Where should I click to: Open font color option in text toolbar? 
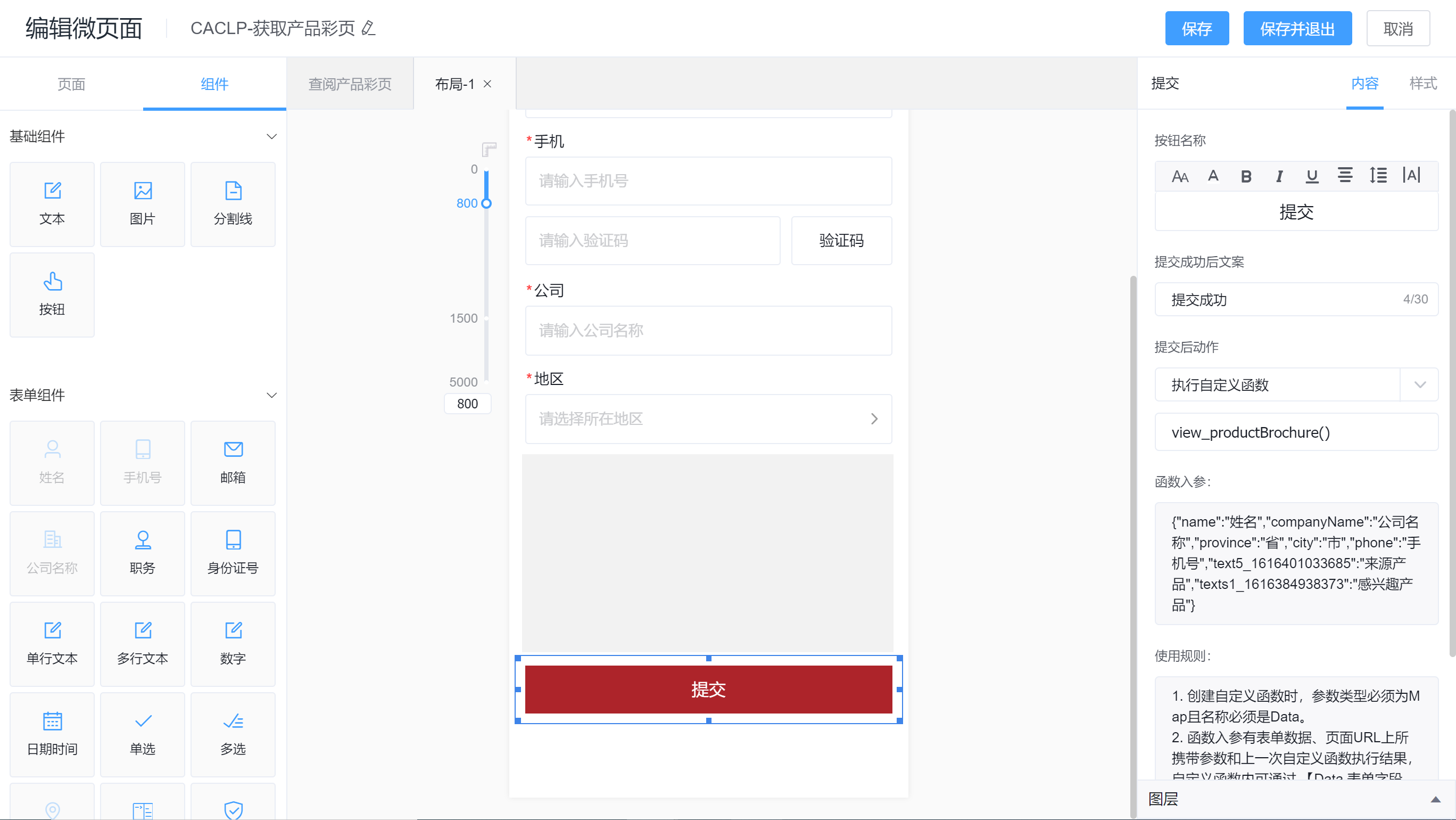(x=1213, y=176)
